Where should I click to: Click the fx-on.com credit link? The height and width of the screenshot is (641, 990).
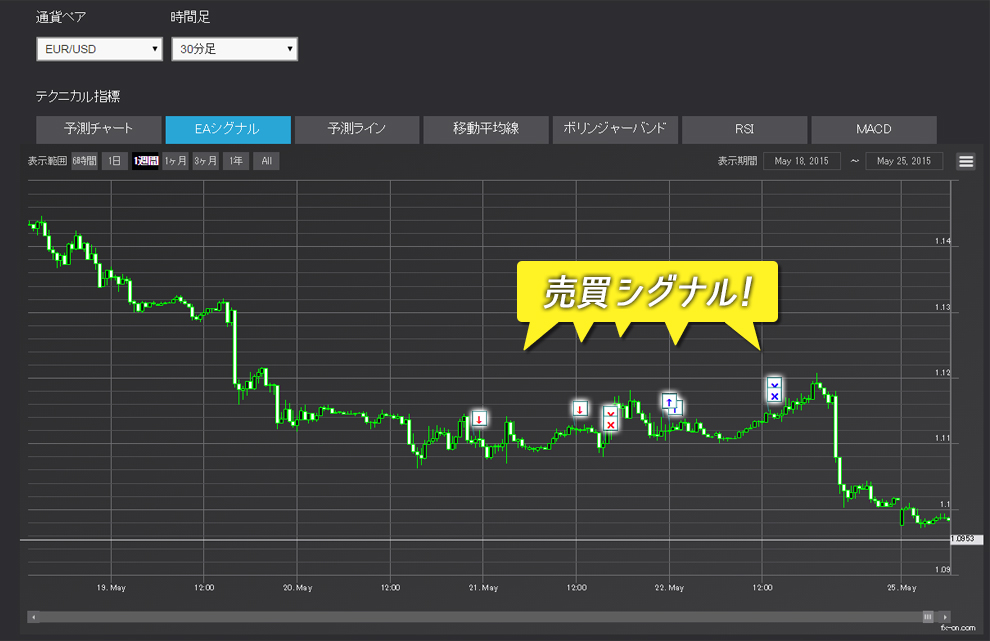click(958, 628)
